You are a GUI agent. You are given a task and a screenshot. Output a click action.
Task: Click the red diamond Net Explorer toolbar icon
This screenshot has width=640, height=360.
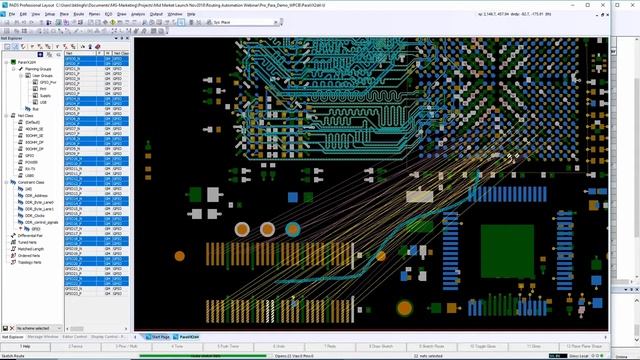(x=98, y=47)
